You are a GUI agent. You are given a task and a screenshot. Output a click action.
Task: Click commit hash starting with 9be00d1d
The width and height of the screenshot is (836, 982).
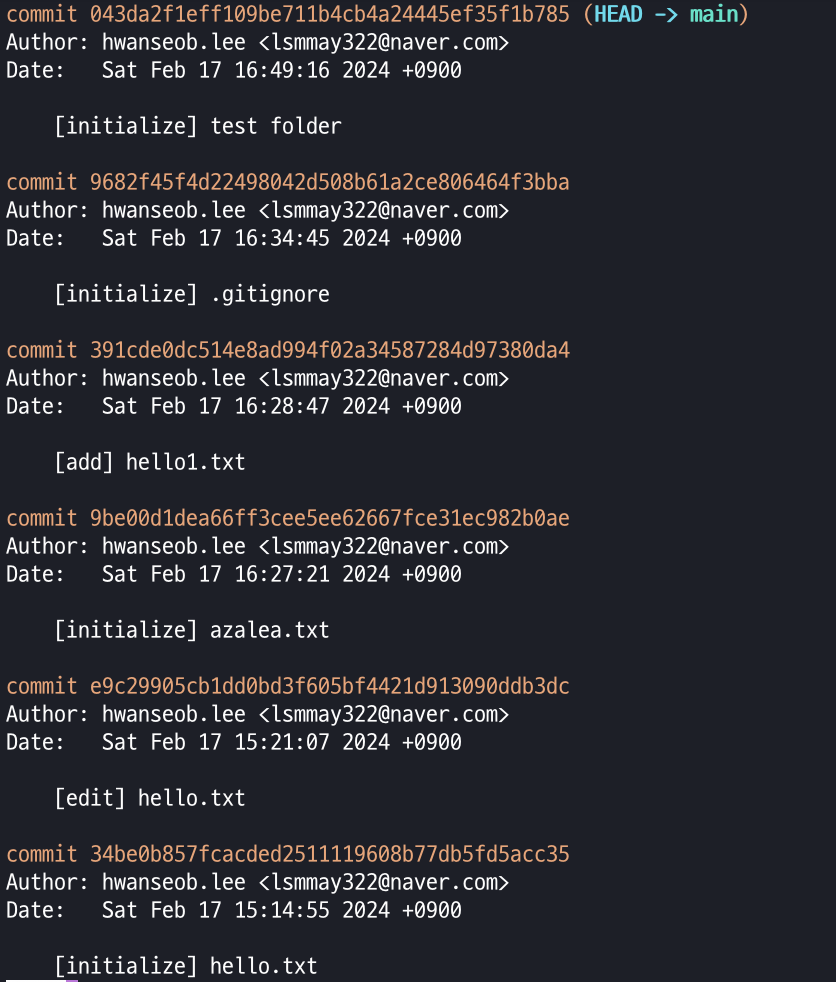(329, 518)
